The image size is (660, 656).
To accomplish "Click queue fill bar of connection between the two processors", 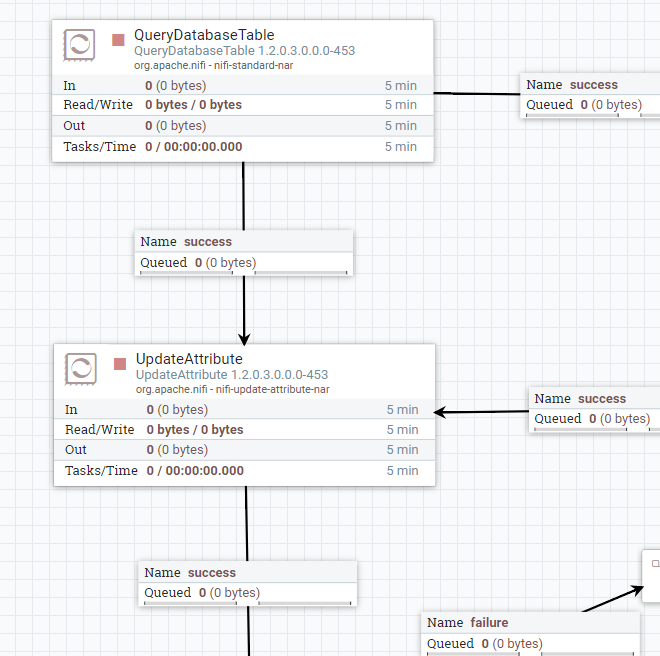I will tap(244, 273).
